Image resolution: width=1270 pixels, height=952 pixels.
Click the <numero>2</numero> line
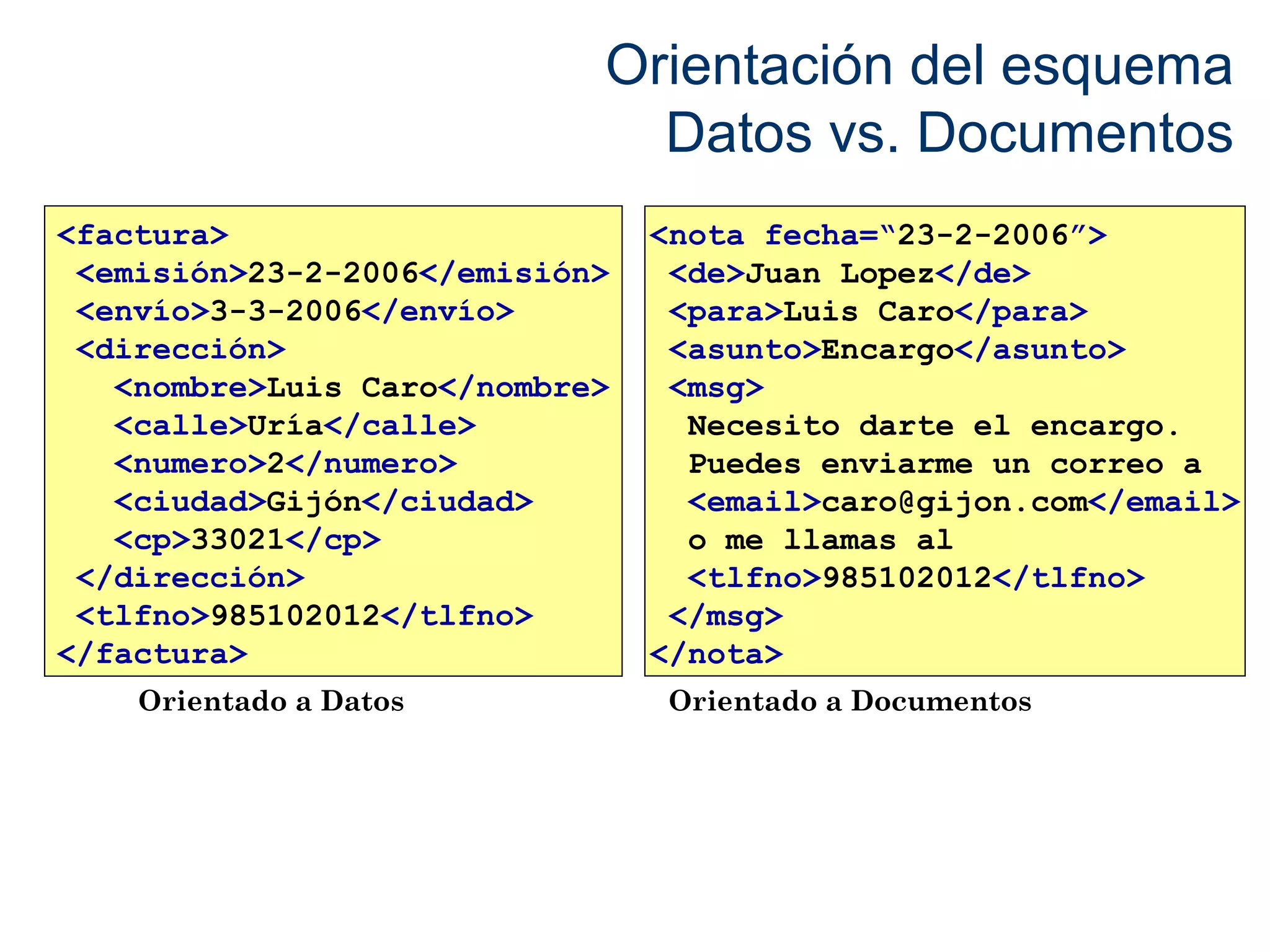point(286,464)
